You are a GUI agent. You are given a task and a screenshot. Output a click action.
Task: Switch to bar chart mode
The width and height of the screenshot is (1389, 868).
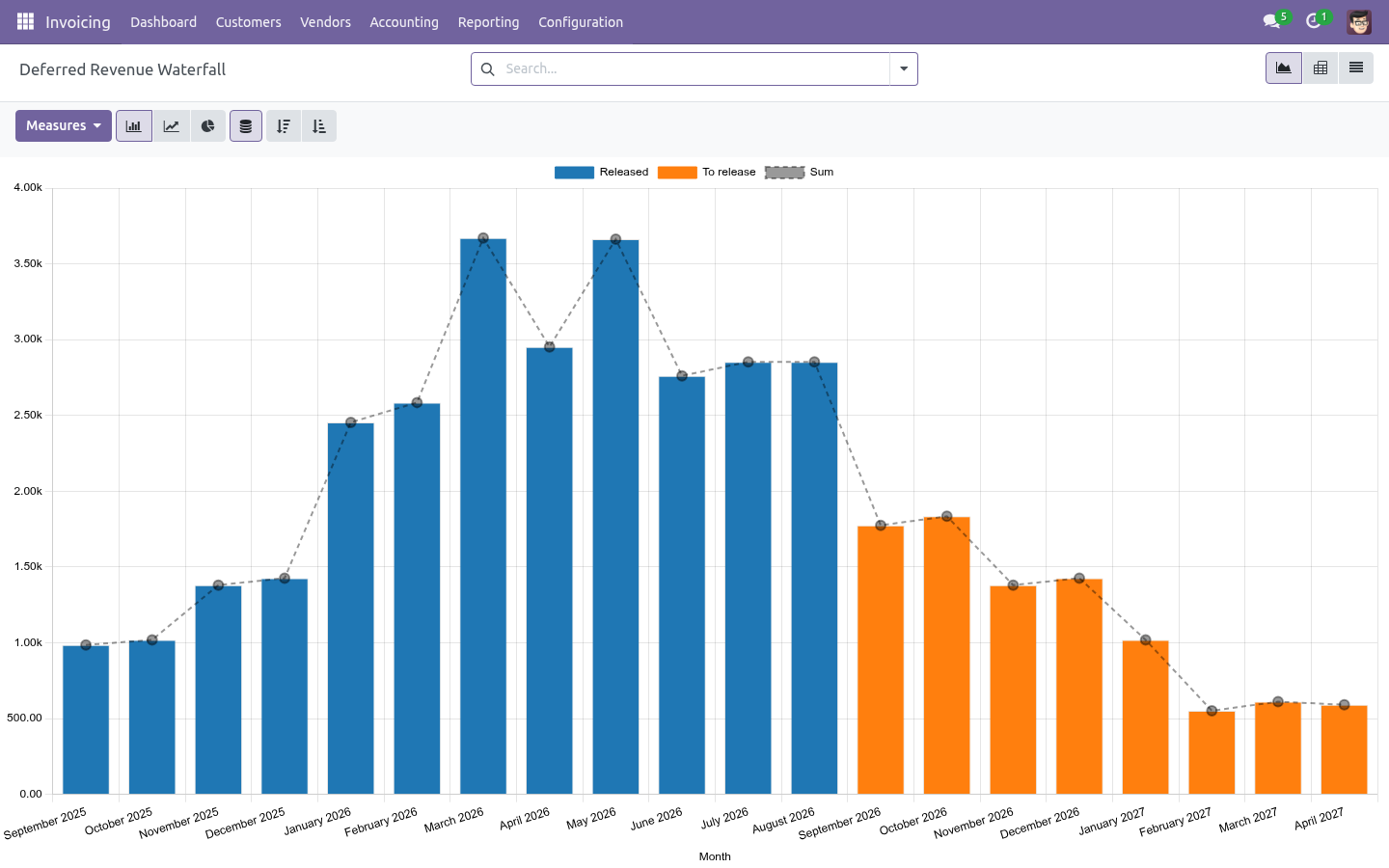(134, 126)
